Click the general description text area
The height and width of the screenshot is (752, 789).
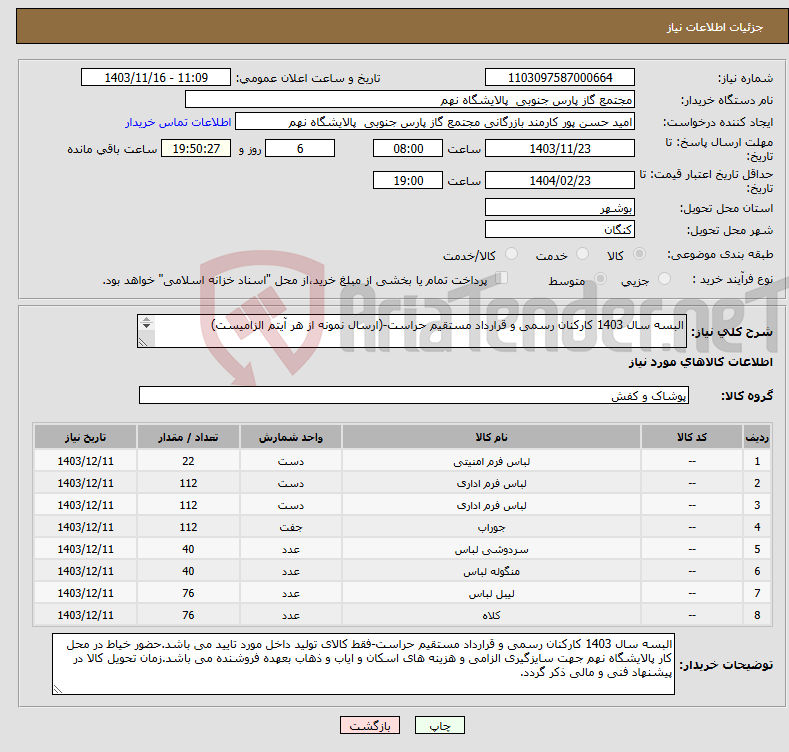412,331
